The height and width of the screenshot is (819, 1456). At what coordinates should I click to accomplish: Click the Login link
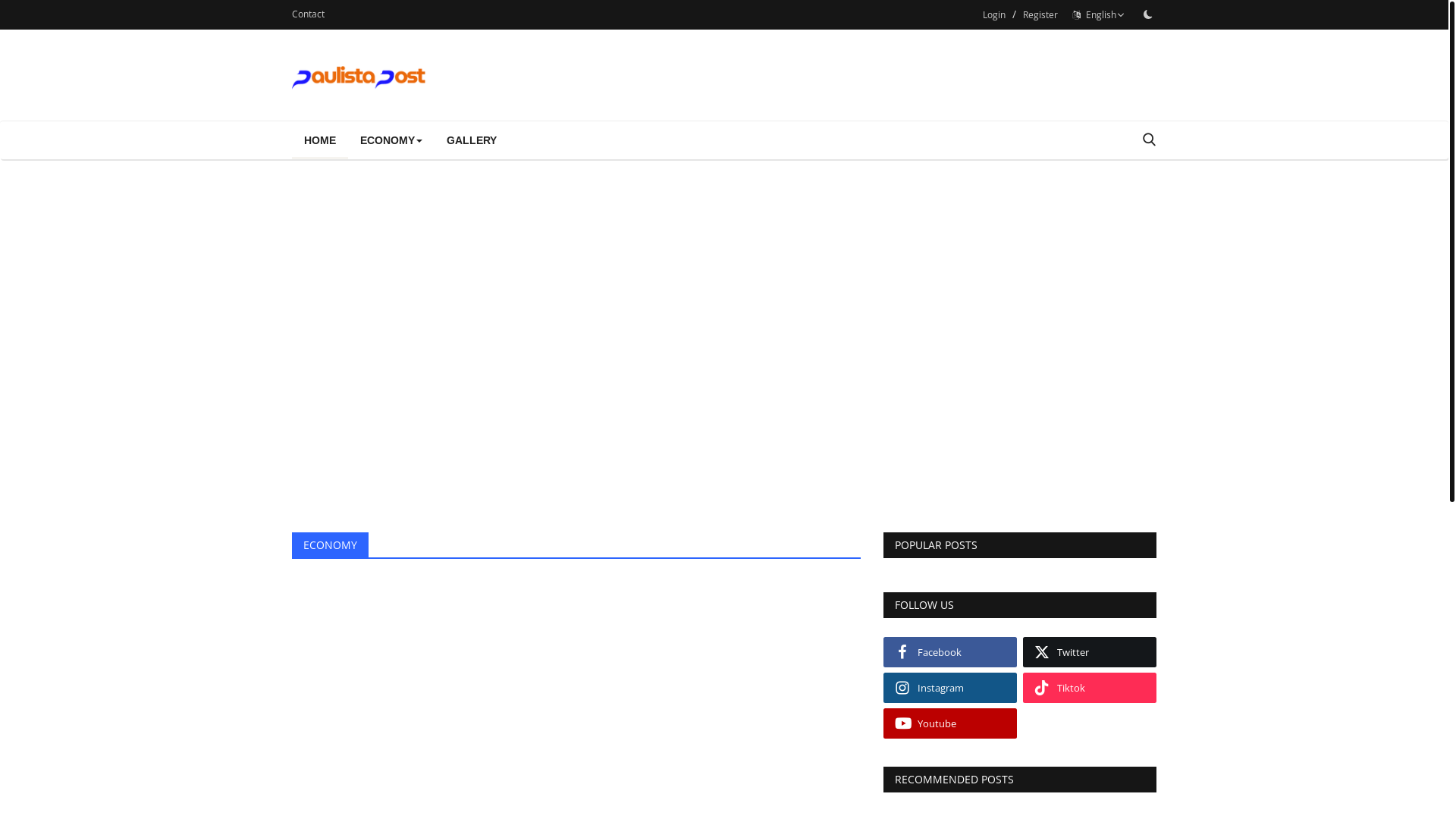(994, 14)
